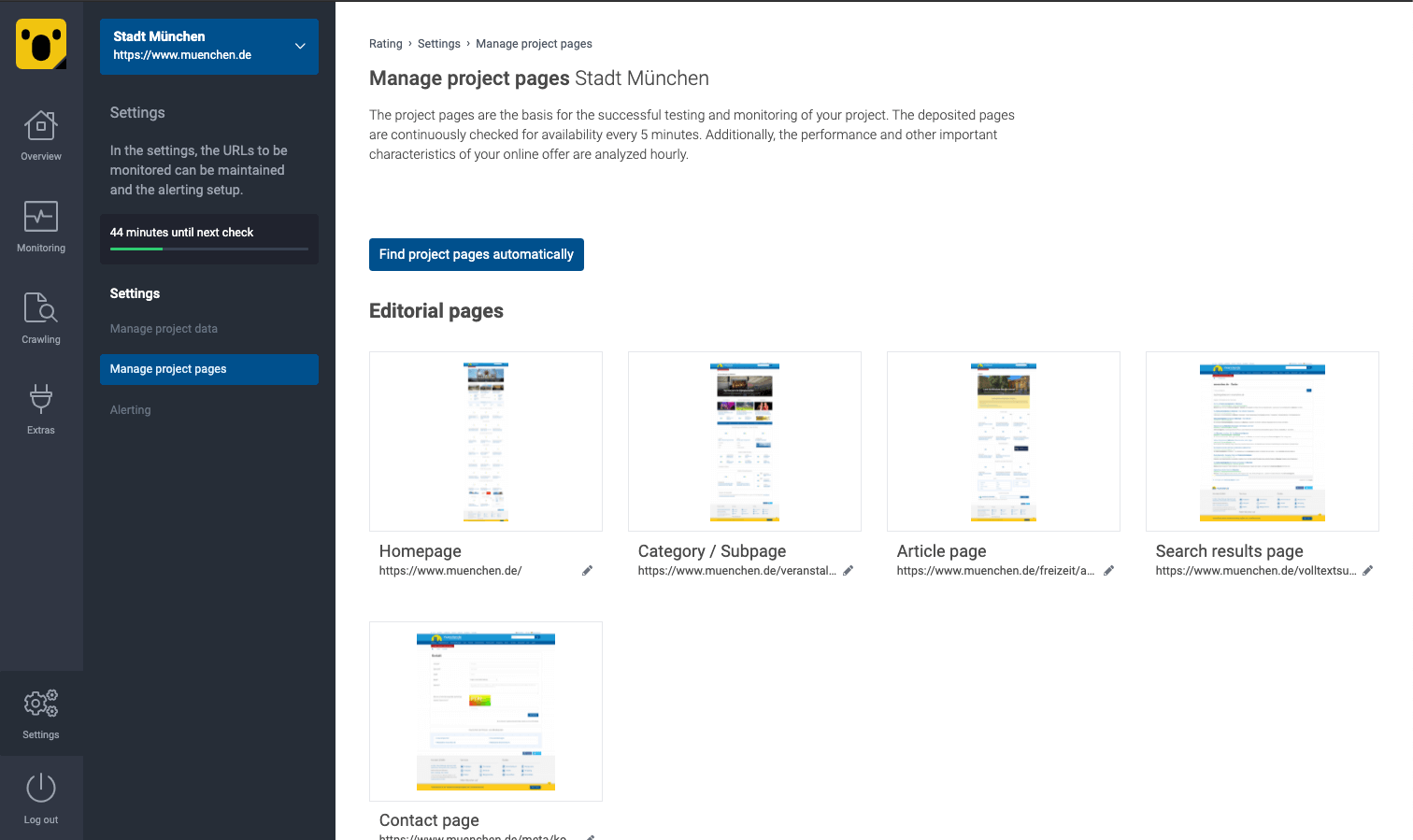Click the Article page title text
Screen dimensions: 1413x840
942,551
